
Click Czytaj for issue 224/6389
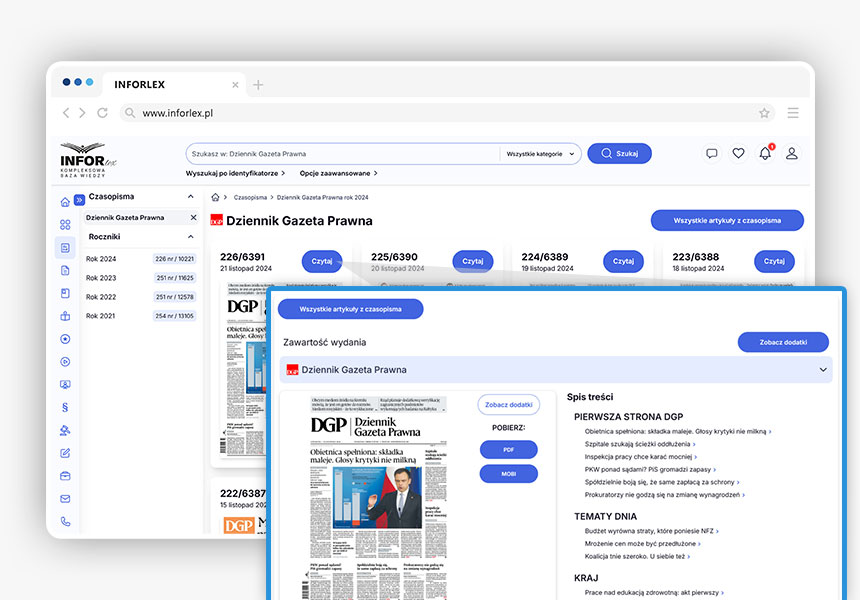point(624,262)
